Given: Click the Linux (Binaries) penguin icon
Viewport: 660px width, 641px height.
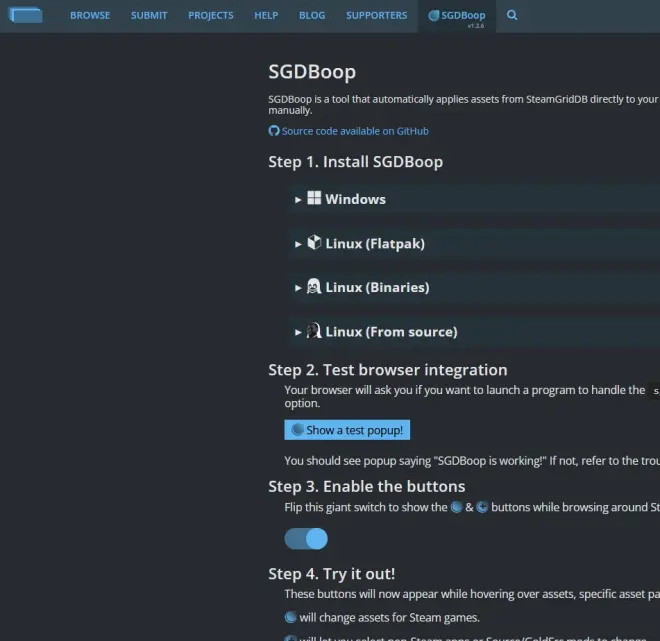Looking at the screenshot, I should pos(314,286).
